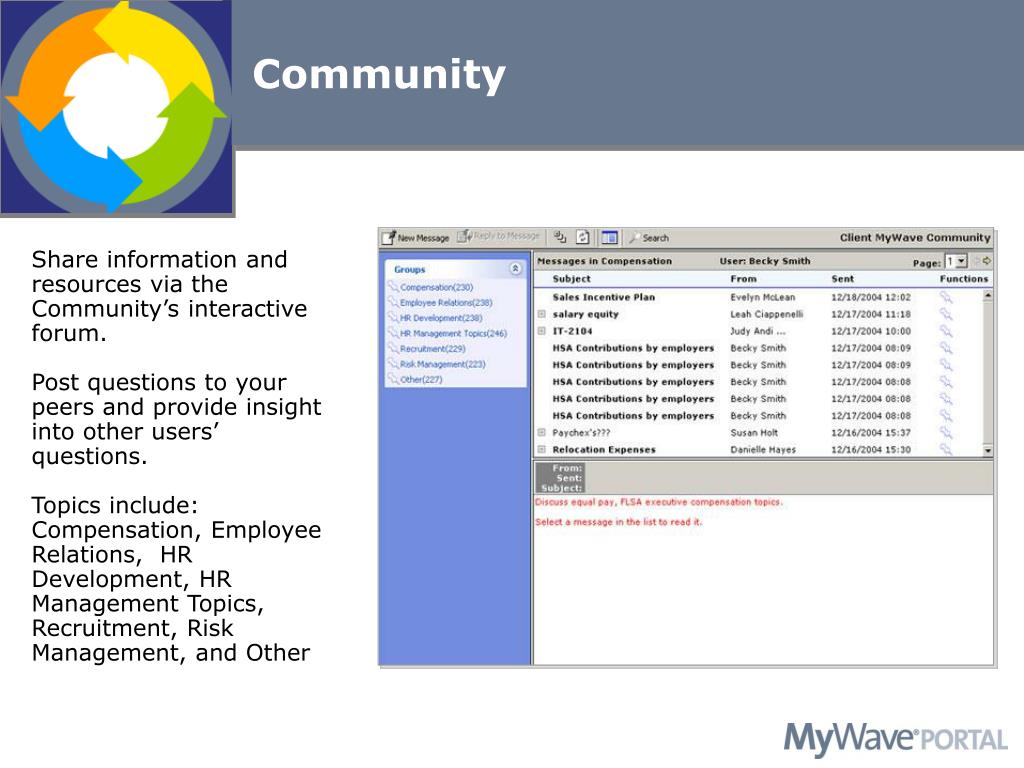Viewport: 1024px width, 768px height.
Task: Click the Reply to Message toolbar button
Action: (499, 236)
